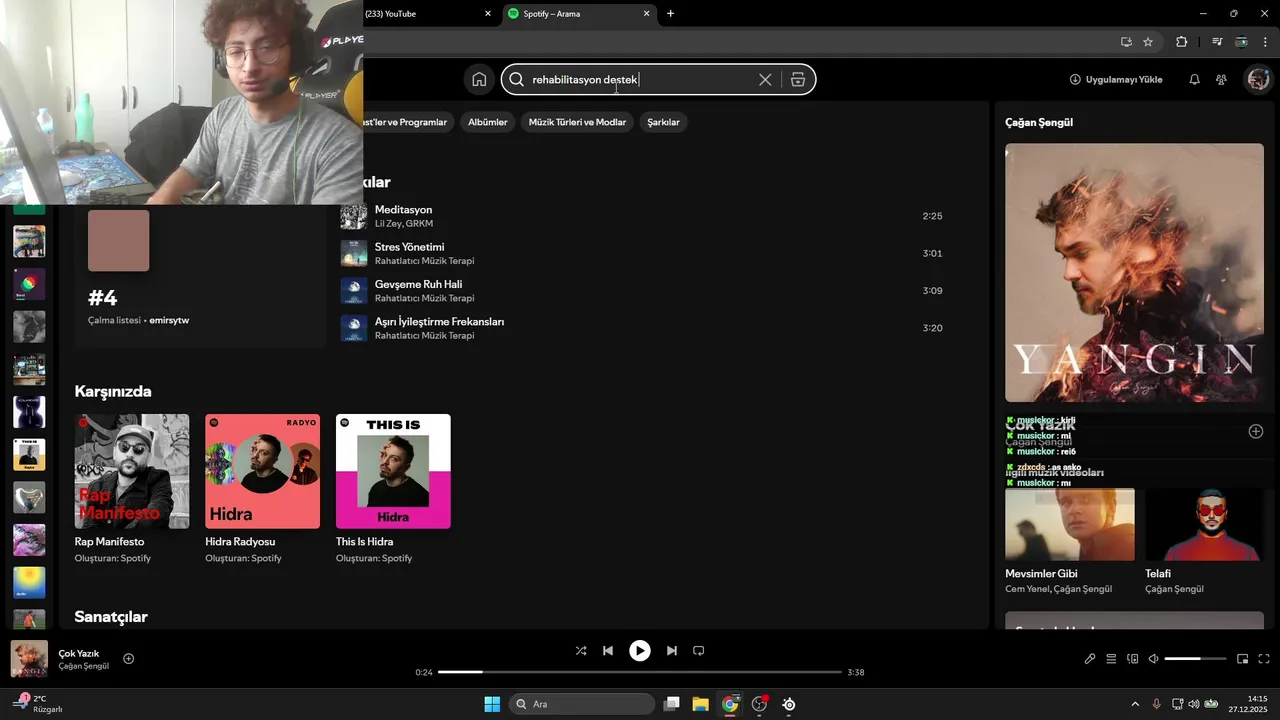This screenshot has height=720, width=1280.
Task: Go to Spotify home with house icon
Action: pyautogui.click(x=479, y=79)
